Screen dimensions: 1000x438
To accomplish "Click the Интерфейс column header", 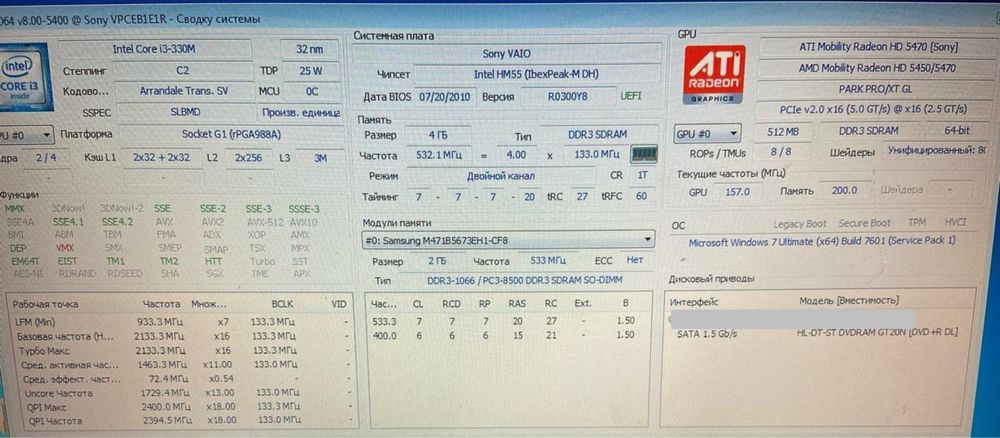I will point(693,302).
